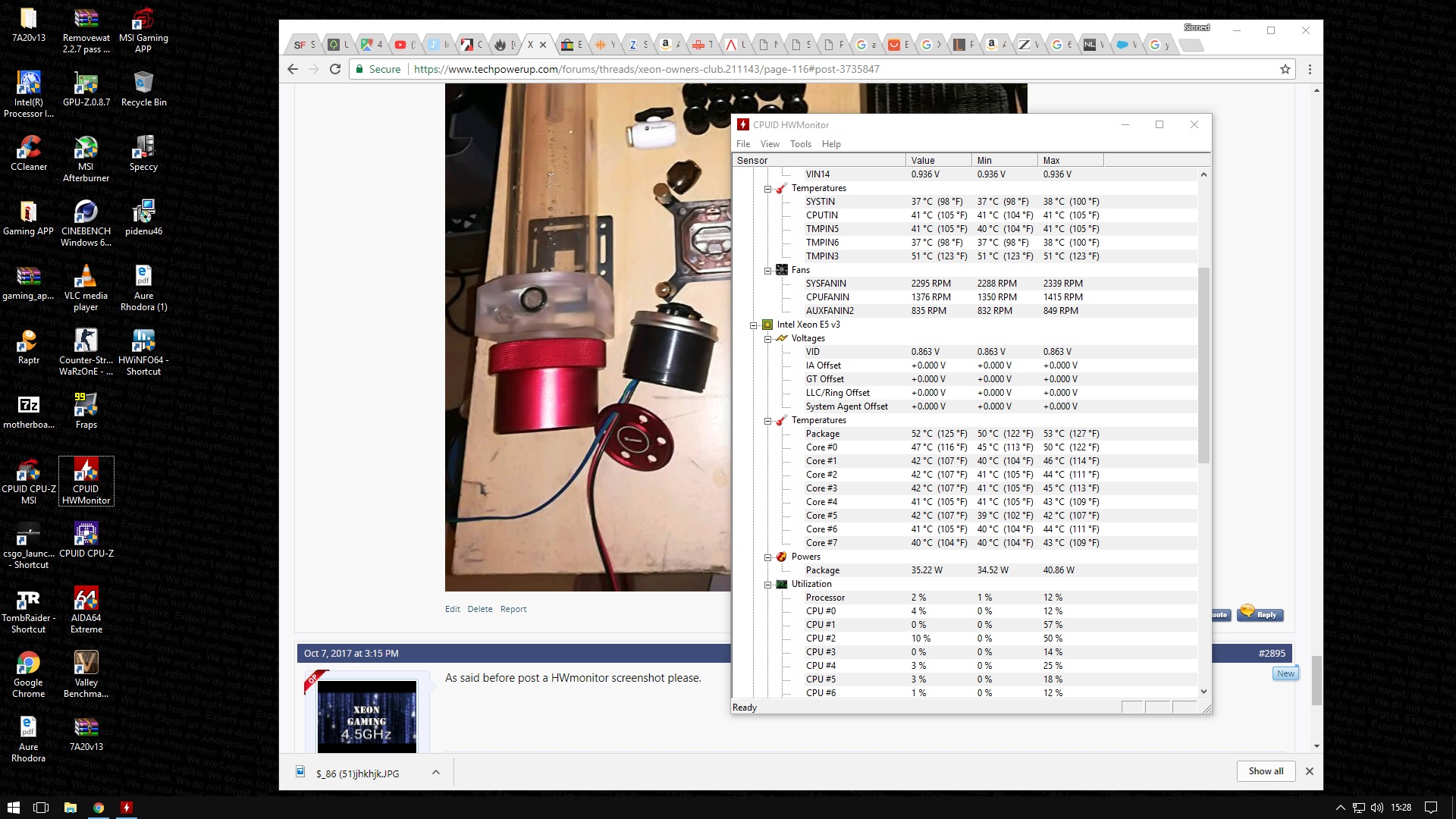Open HWMonitor Tools menu
The height and width of the screenshot is (819, 1456).
point(800,143)
